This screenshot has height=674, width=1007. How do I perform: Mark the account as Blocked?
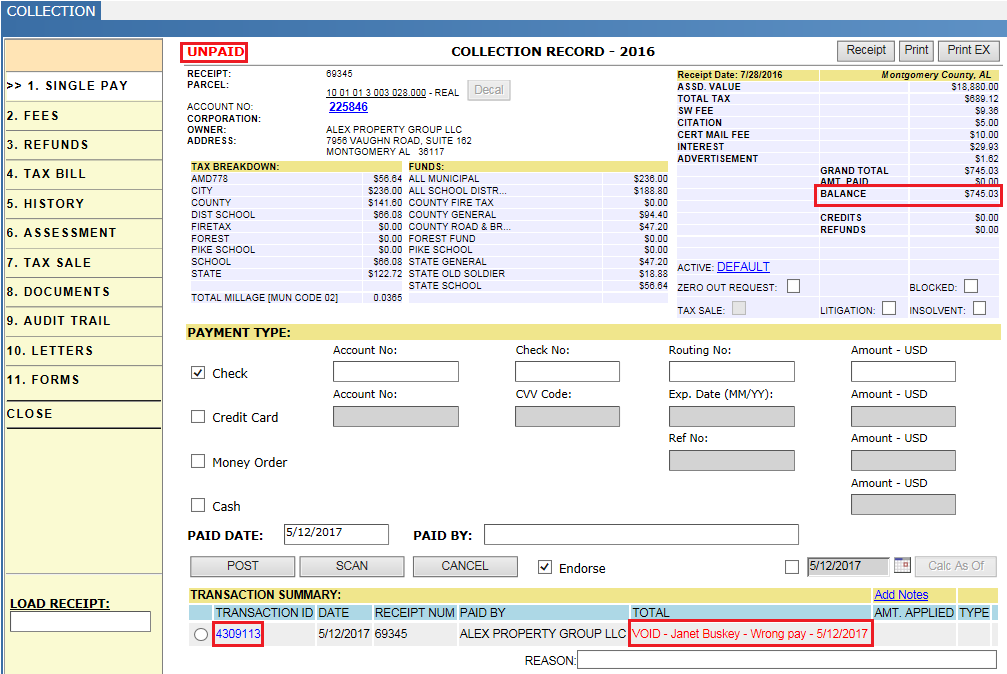point(971,286)
